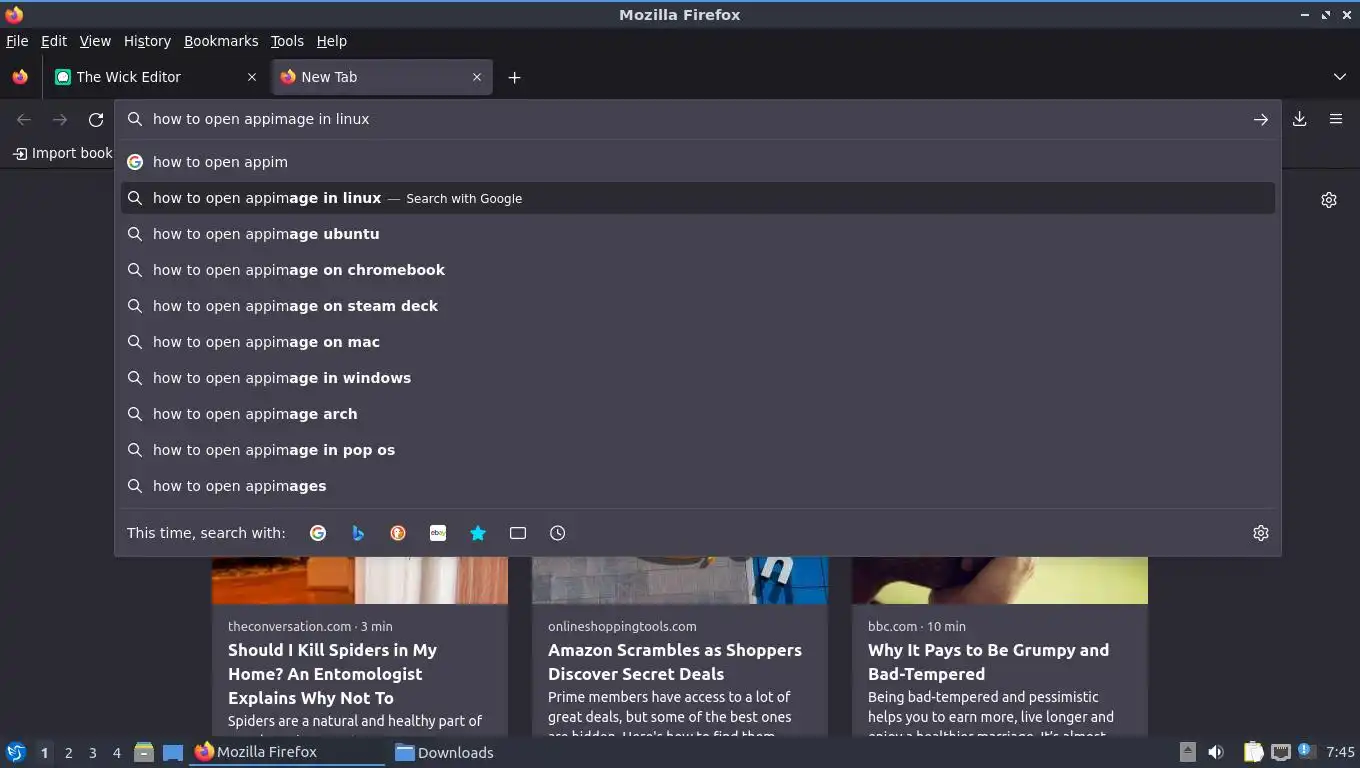The height and width of the screenshot is (768, 1360).
Task: Open the Tools menu
Action: (287, 41)
